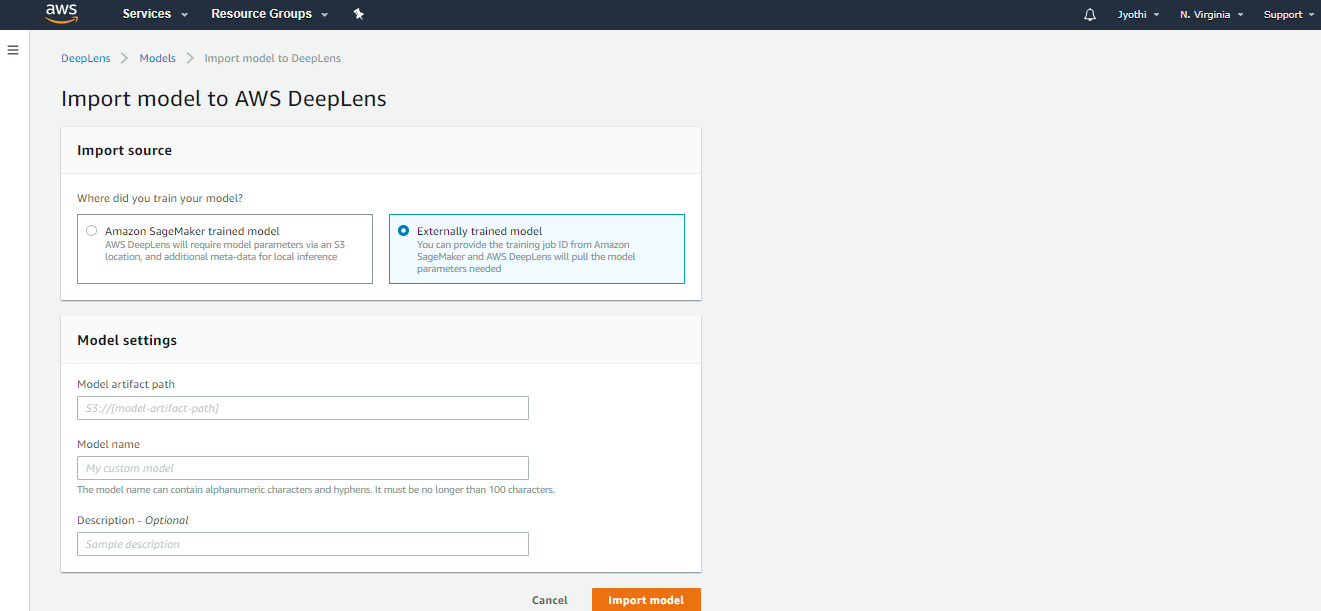Open the N. Virginia region selector

pos(1212,14)
